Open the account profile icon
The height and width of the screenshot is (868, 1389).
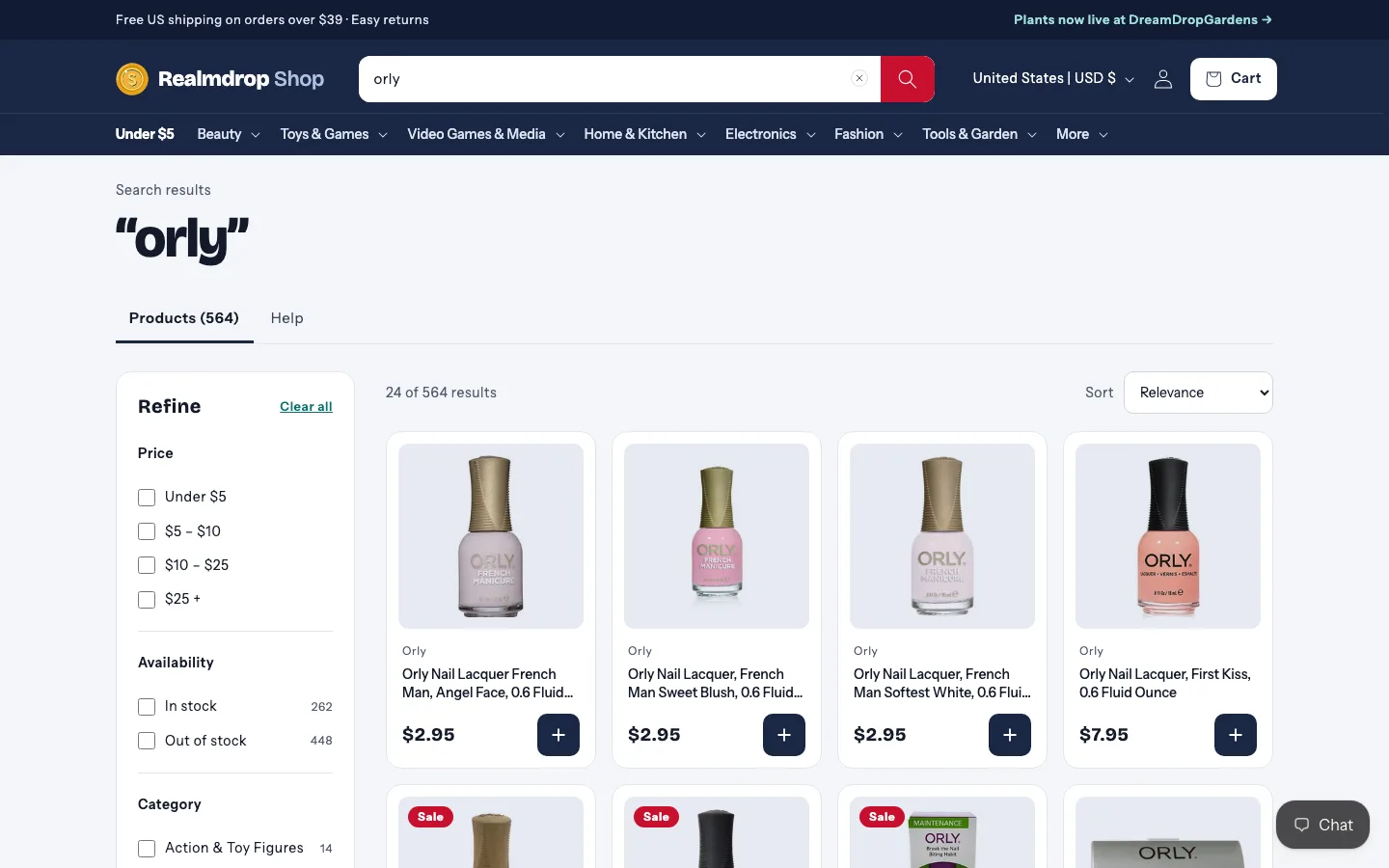pos(1163,79)
